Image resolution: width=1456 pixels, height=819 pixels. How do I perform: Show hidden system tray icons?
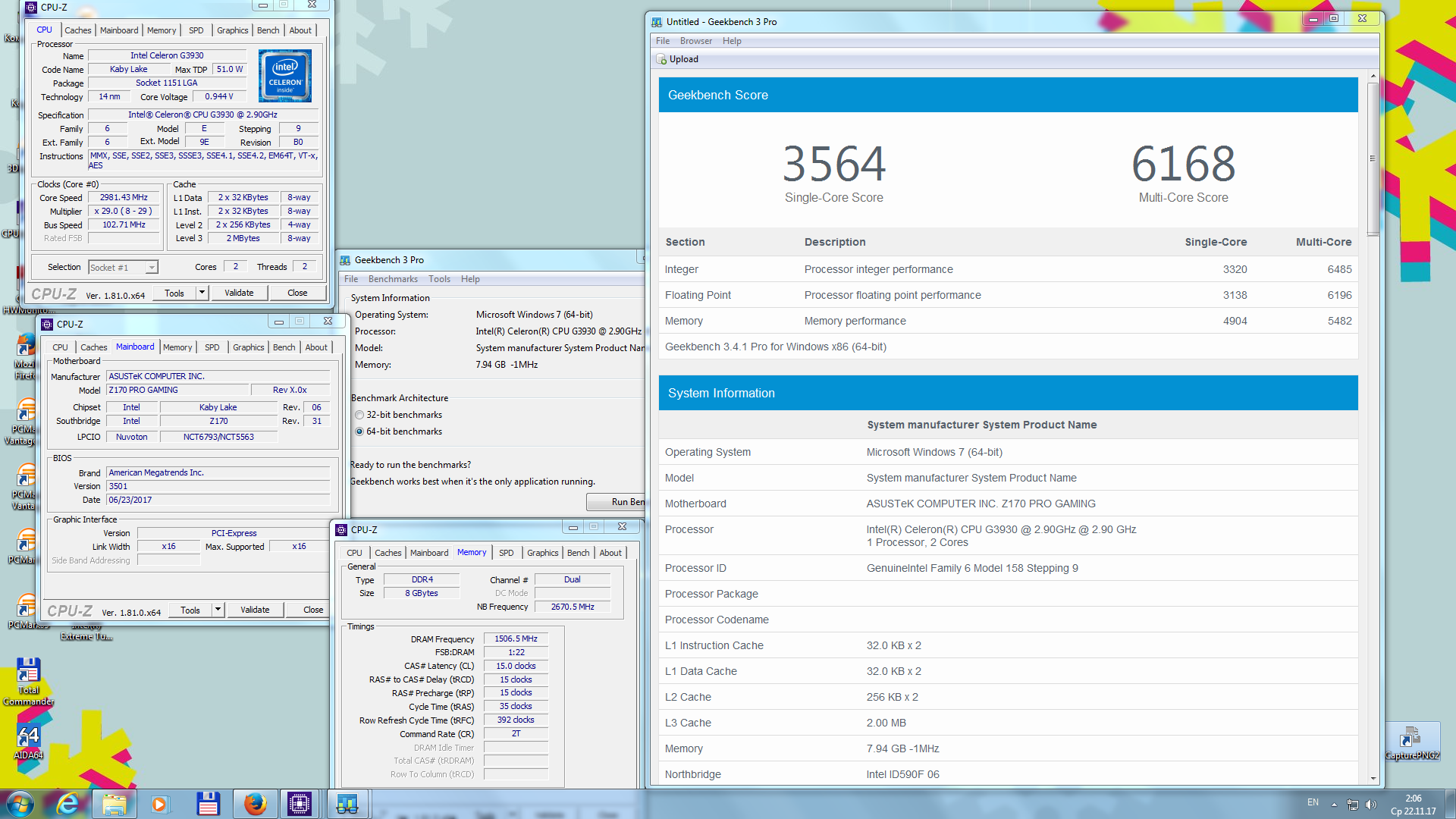[x=1334, y=804]
